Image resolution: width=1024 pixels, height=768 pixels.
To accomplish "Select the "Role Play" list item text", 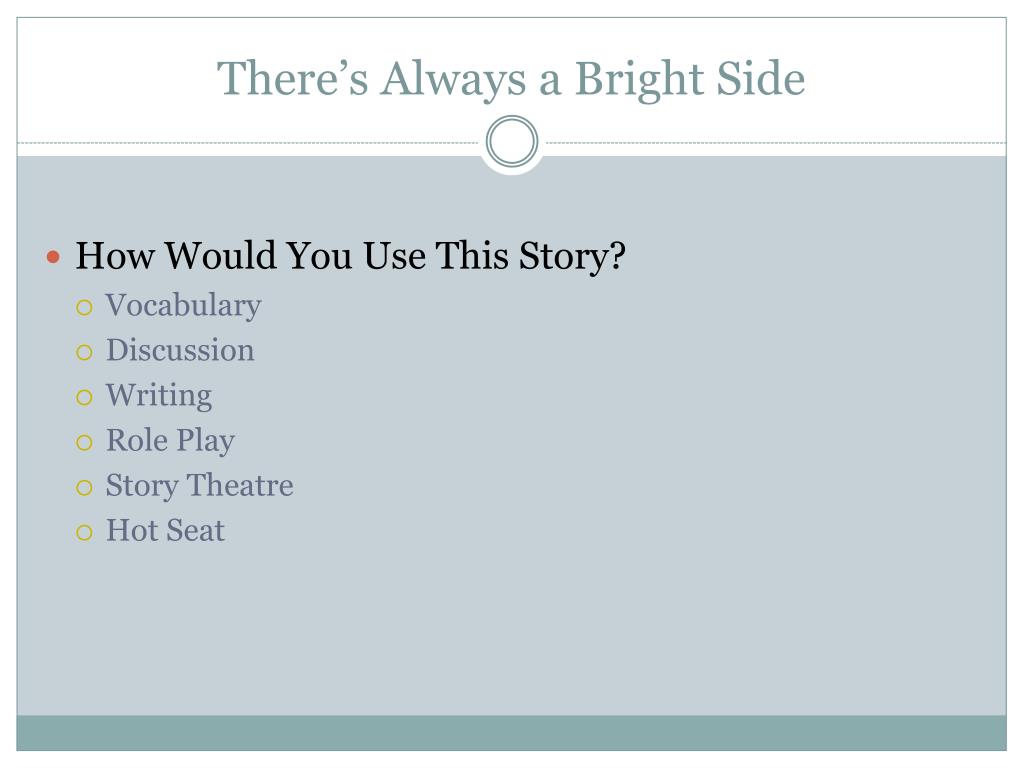I will pos(170,441).
